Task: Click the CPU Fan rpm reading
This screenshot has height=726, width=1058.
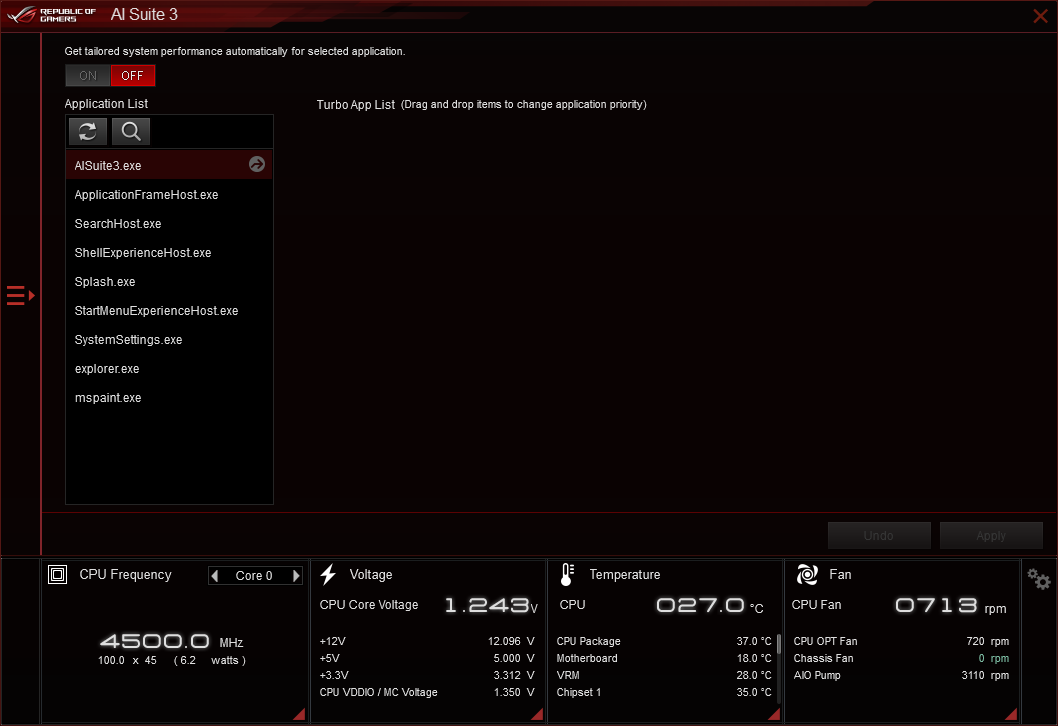Action: coord(950,605)
